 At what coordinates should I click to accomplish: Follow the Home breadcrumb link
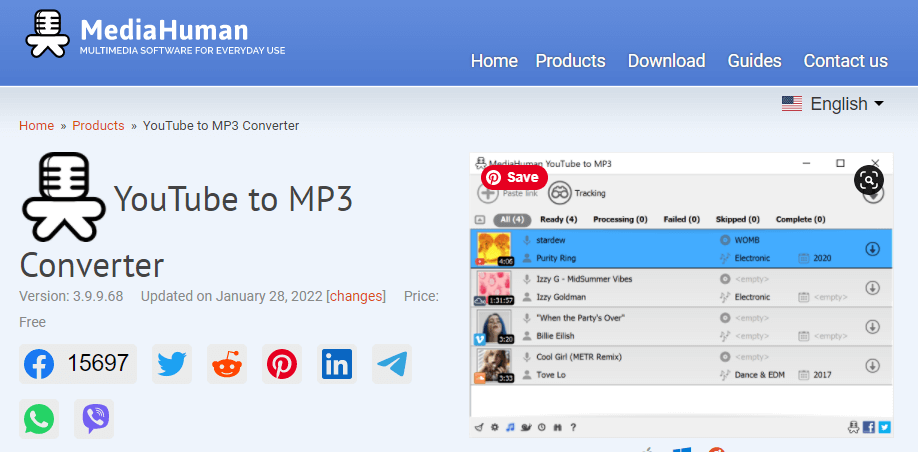pos(36,126)
